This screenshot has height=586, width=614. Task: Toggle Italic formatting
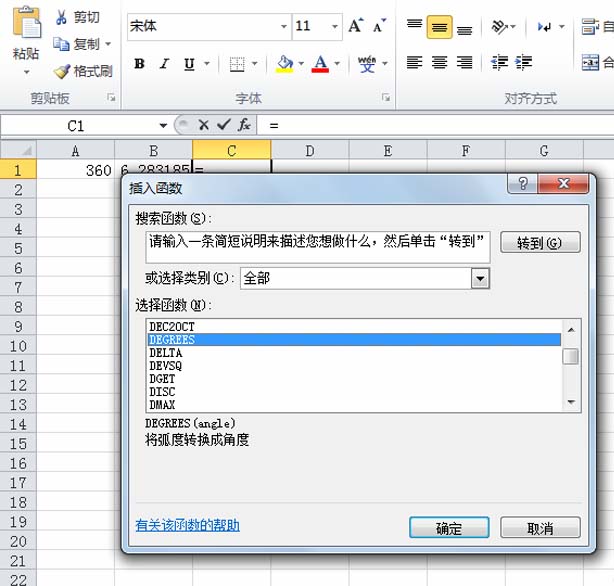[164, 63]
